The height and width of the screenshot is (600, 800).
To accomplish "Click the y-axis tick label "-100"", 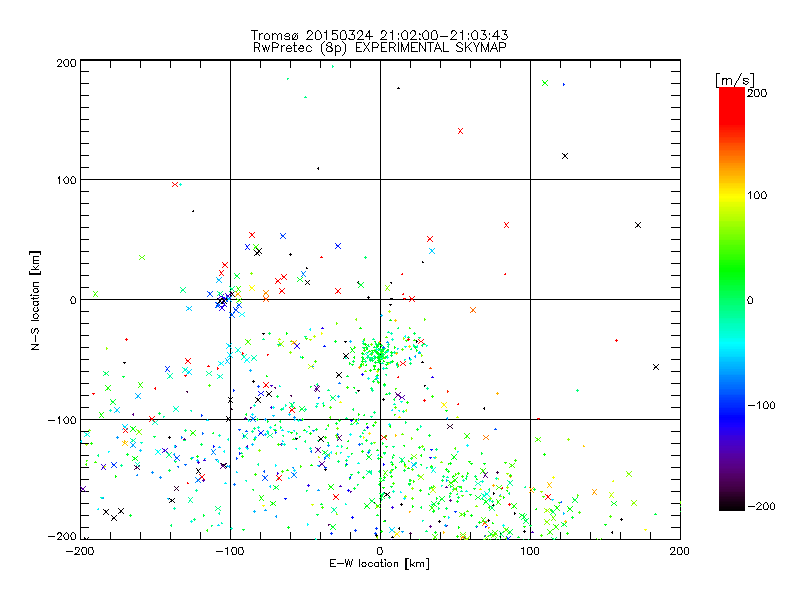I will point(62,420).
